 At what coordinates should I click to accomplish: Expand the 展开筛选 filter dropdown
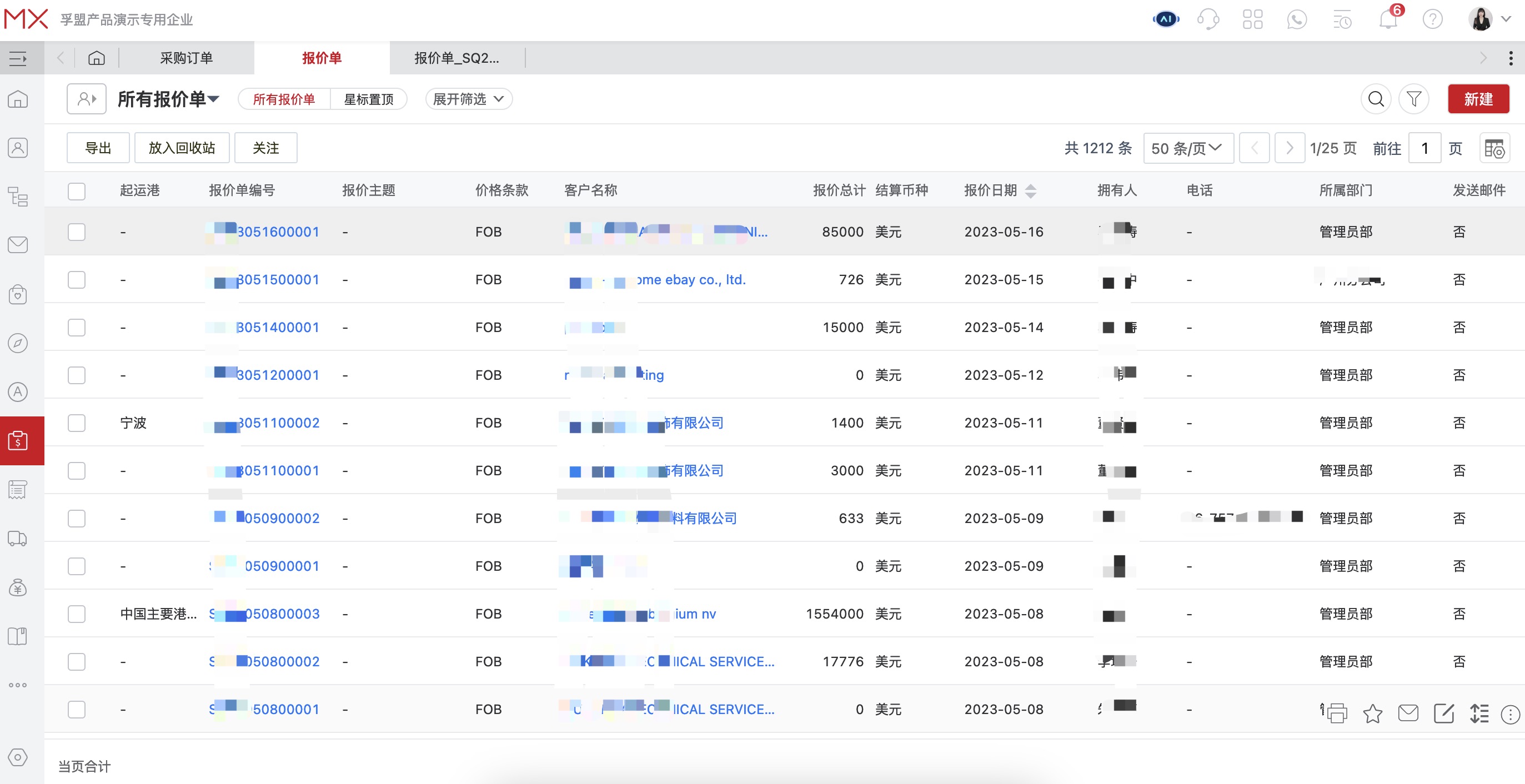point(468,99)
